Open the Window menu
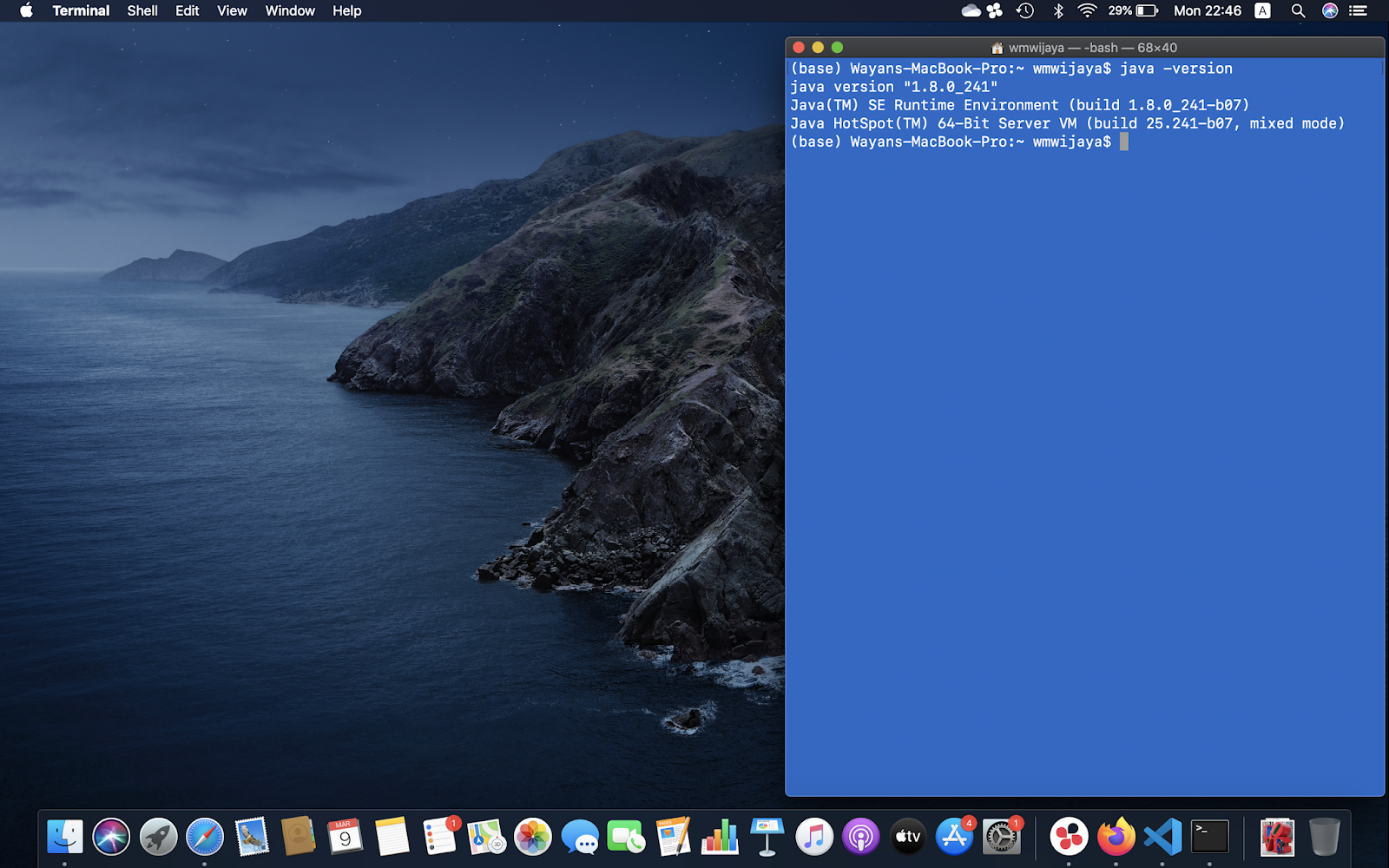The height and width of the screenshot is (868, 1389). 289,10
